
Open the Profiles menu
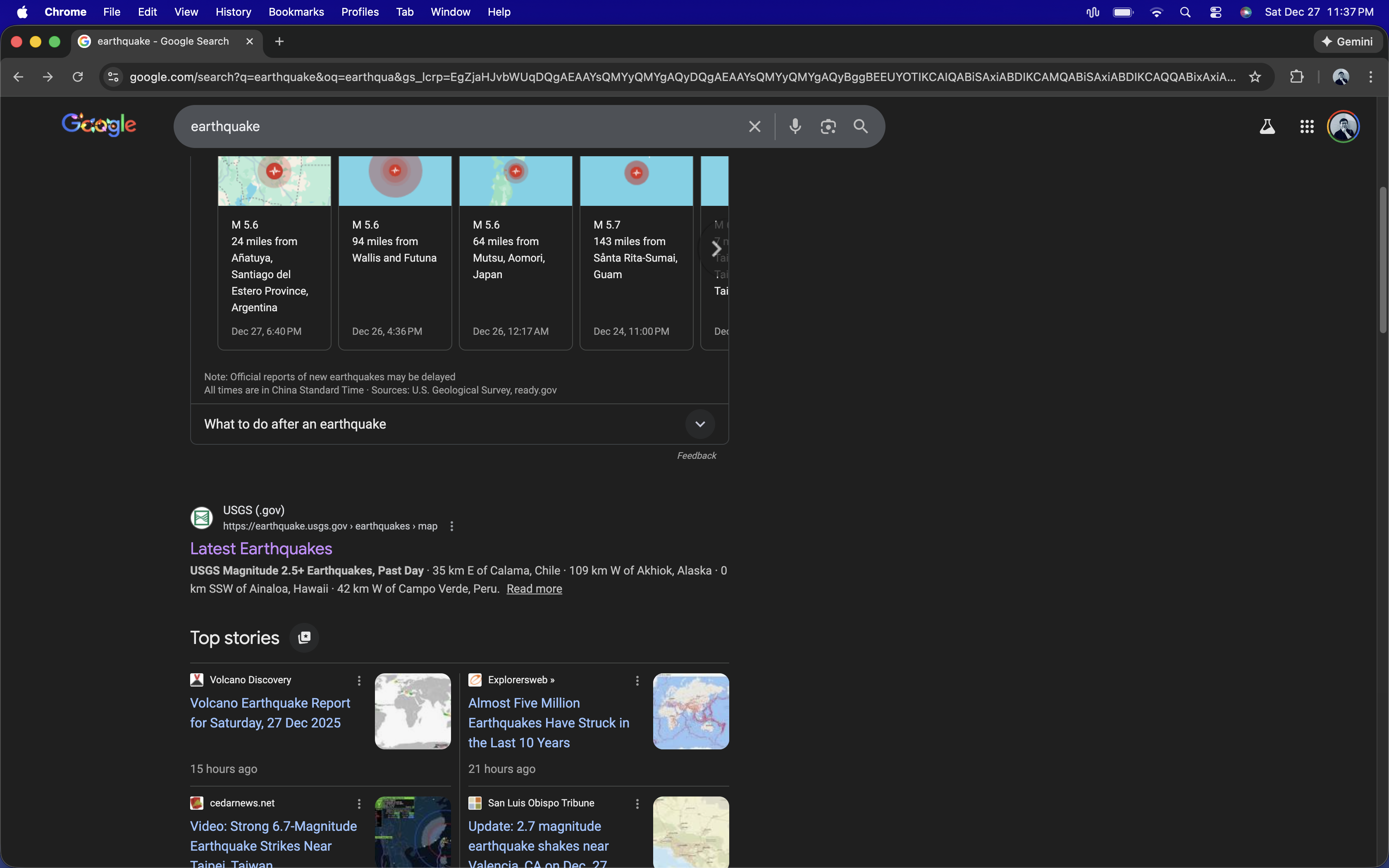(360, 12)
